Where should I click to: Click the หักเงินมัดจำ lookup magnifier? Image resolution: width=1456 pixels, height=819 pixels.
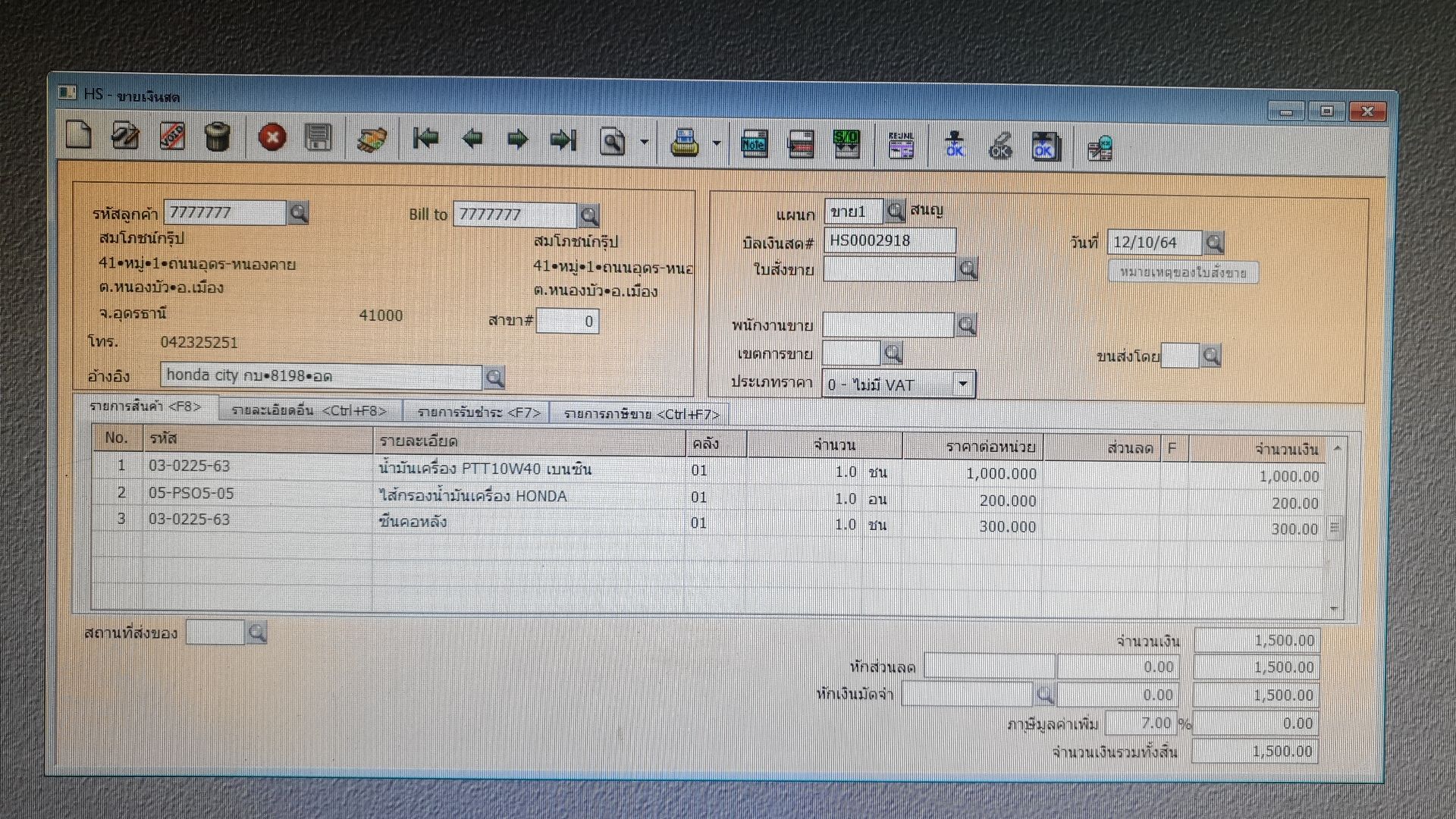(x=1045, y=695)
